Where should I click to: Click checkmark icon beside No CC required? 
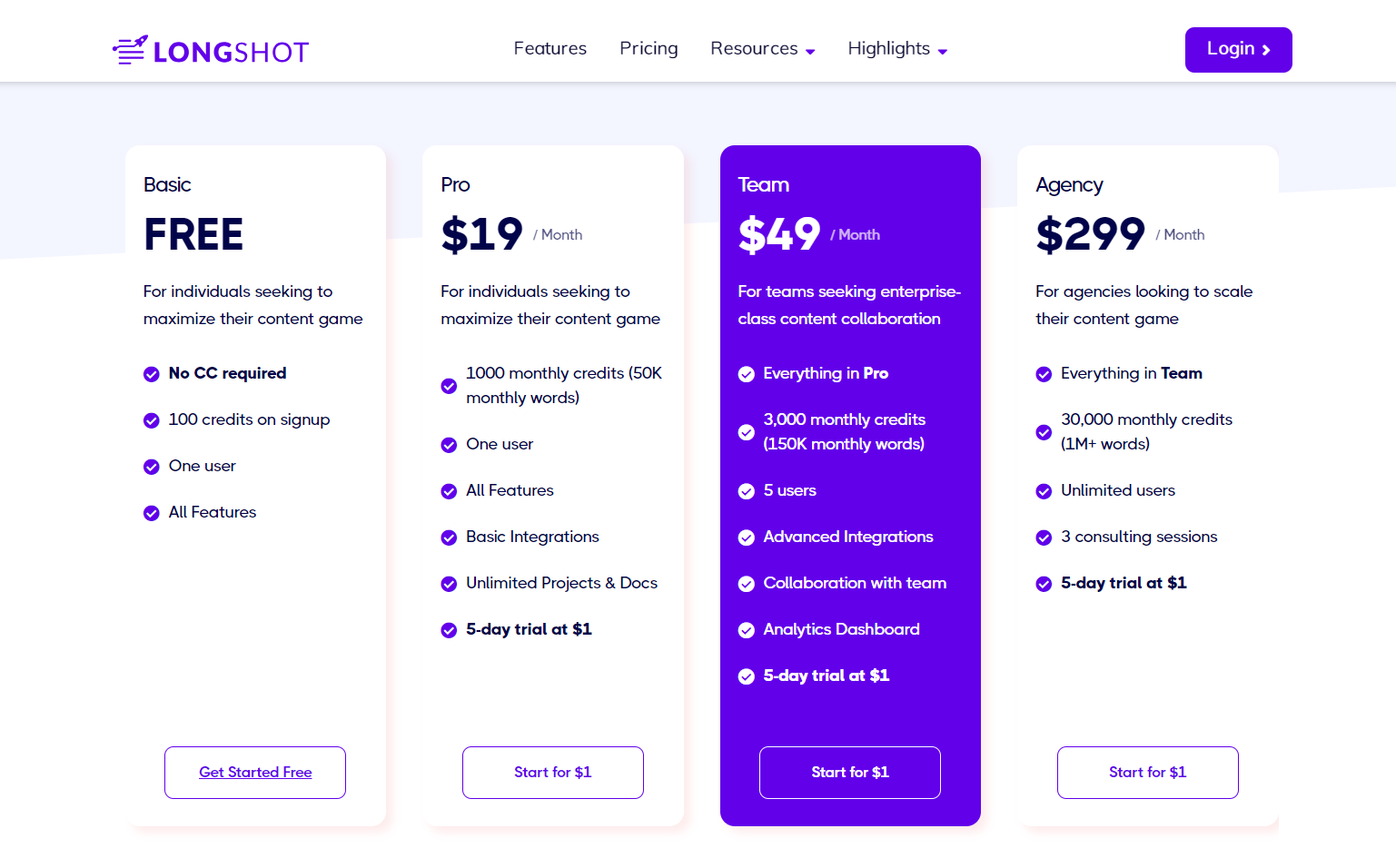[152, 374]
